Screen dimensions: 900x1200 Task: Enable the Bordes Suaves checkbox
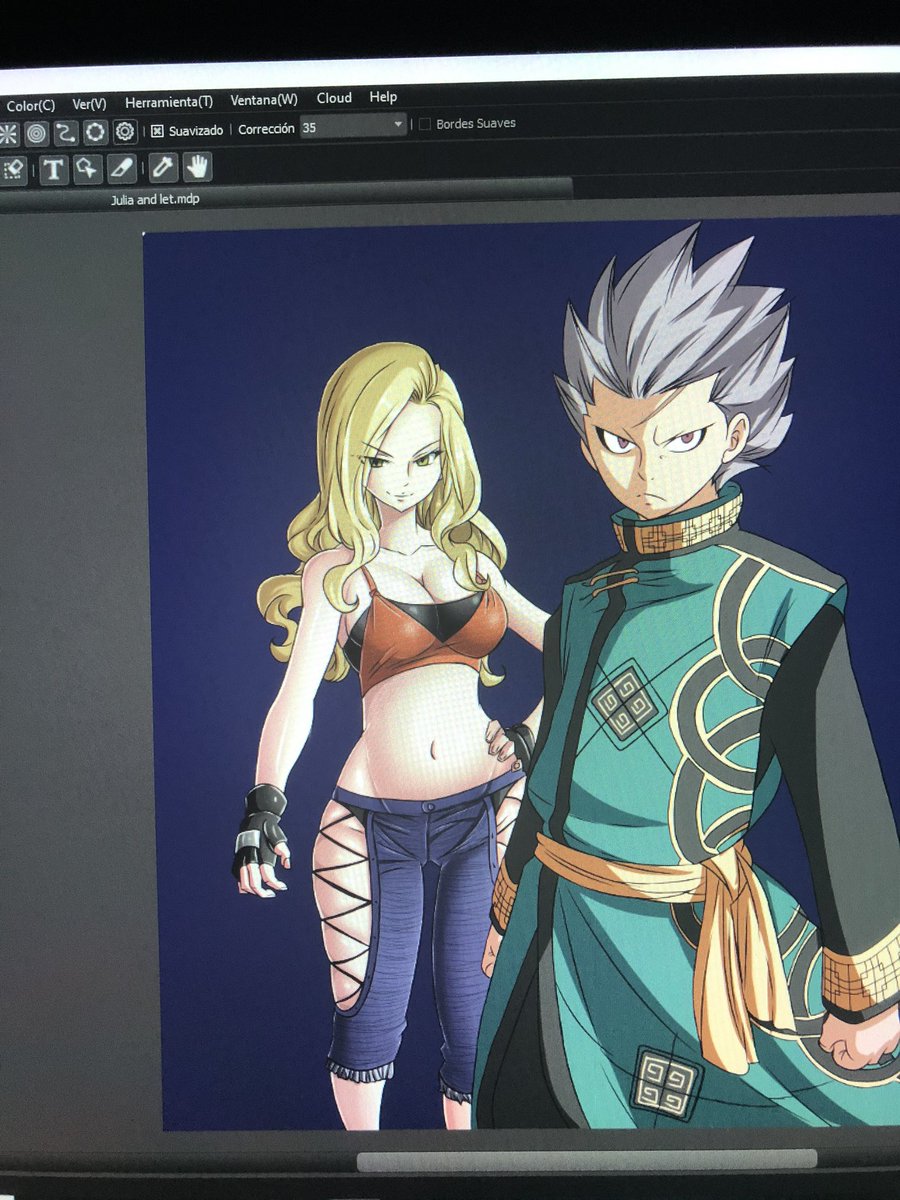pos(425,124)
